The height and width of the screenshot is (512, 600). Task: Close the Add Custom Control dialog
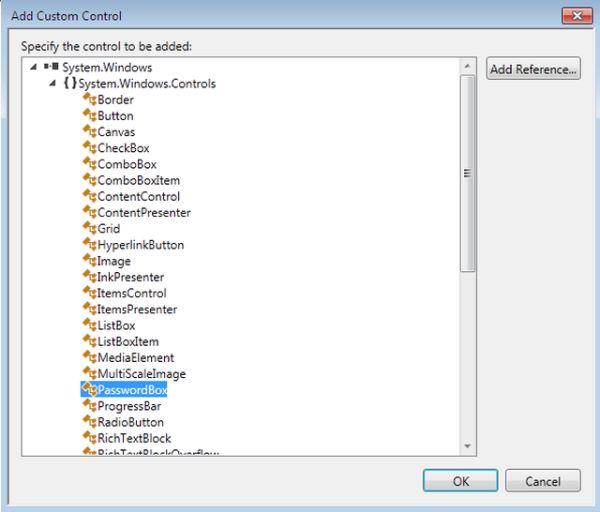pyautogui.click(x=577, y=16)
